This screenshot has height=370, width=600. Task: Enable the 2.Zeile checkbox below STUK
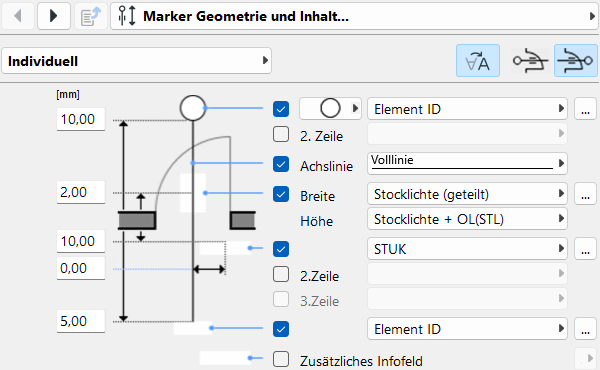point(281,274)
